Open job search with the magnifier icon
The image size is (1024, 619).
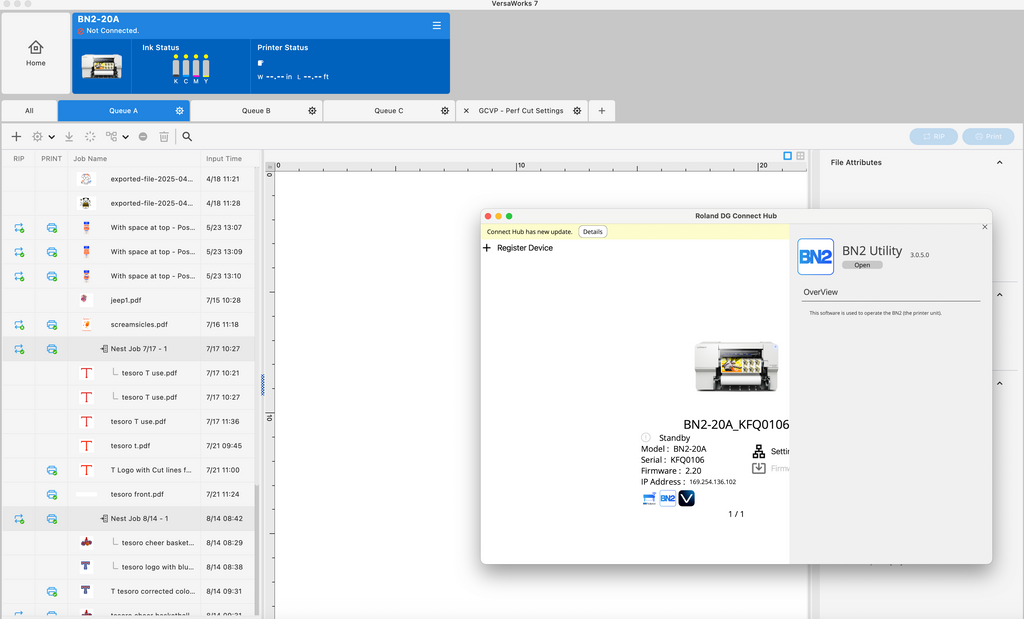(x=187, y=136)
